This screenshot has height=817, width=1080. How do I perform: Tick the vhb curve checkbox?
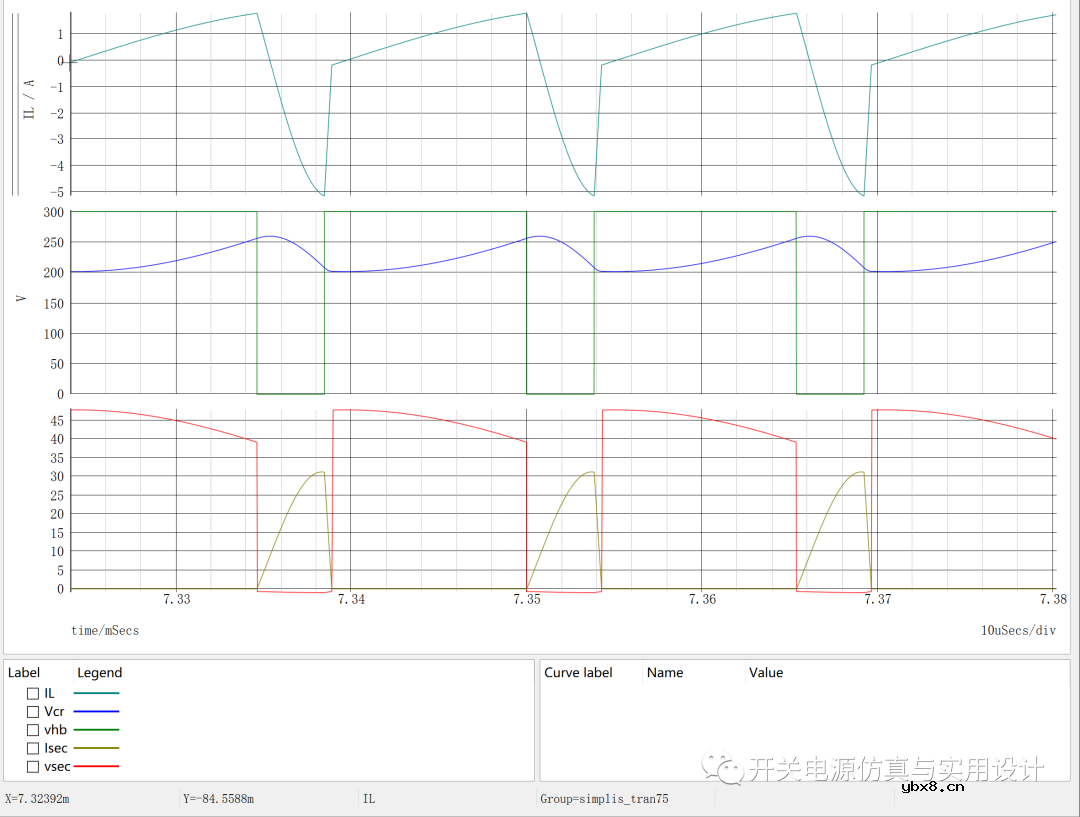(x=33, y=730)
